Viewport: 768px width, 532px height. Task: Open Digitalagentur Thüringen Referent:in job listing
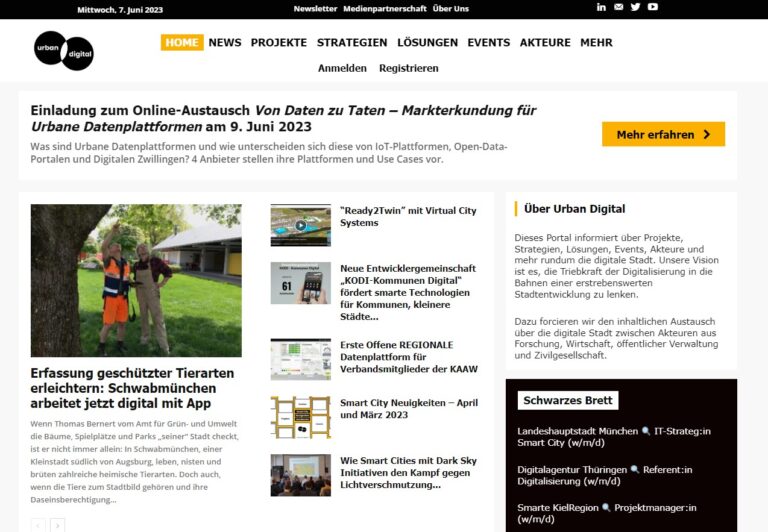604,475
